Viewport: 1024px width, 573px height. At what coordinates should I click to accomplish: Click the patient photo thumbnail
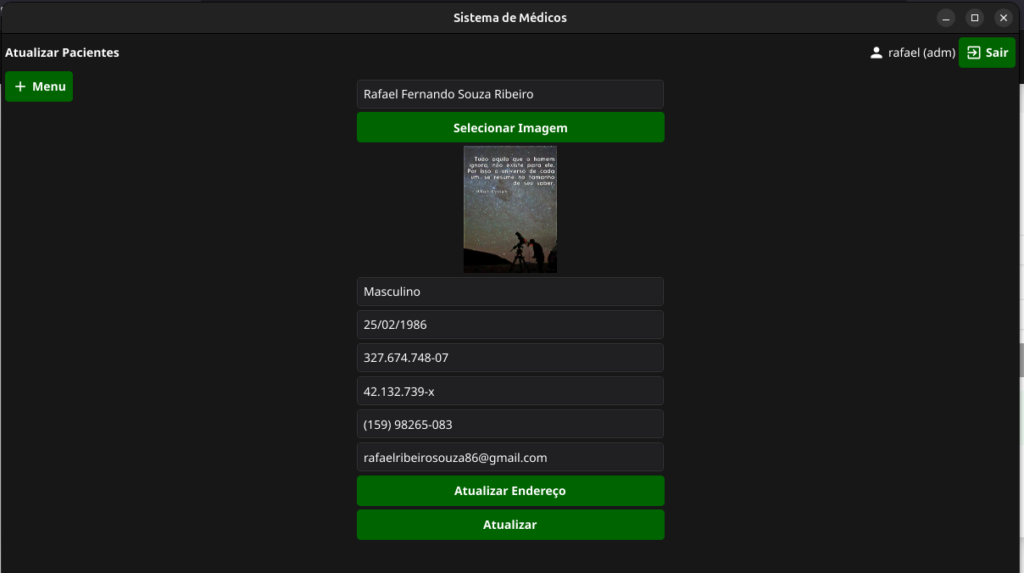click(x=510, y=209)
